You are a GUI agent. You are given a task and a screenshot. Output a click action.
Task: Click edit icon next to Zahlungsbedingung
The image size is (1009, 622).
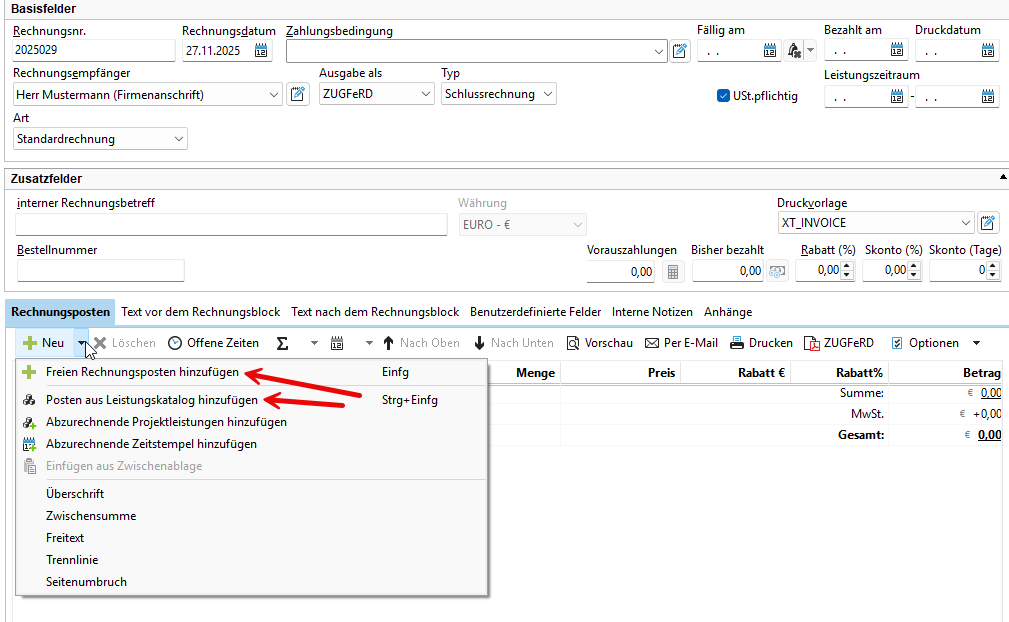680,51
